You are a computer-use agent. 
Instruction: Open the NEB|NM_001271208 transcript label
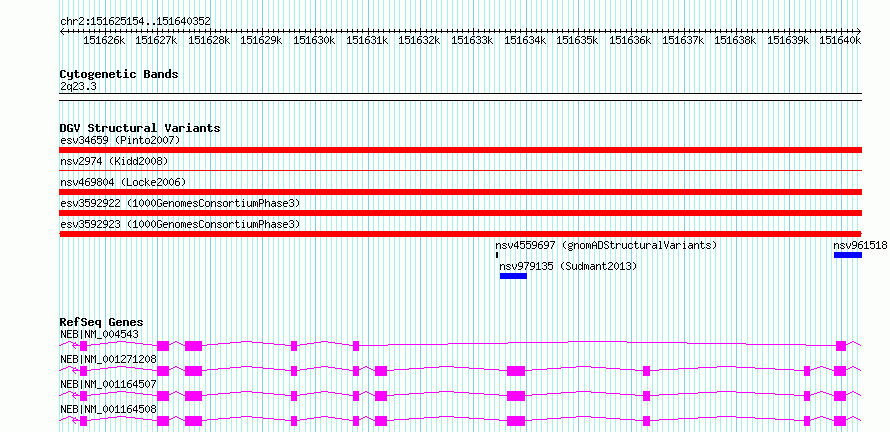(108, 359)
